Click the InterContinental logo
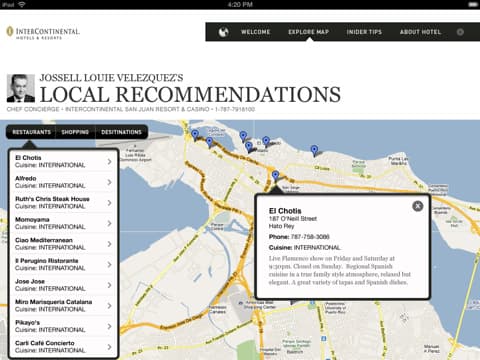 43,33
